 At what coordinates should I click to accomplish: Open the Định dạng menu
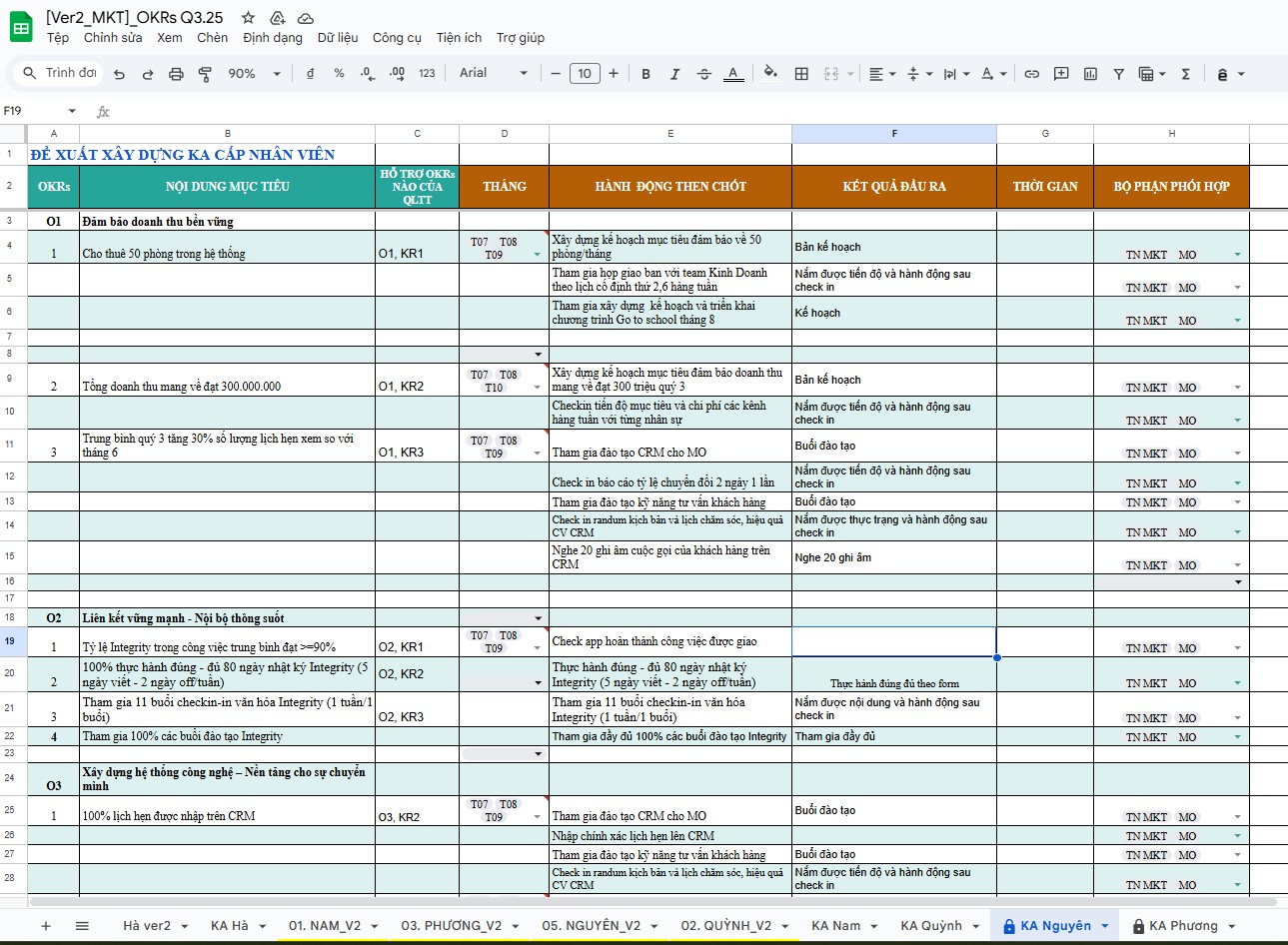272,38
